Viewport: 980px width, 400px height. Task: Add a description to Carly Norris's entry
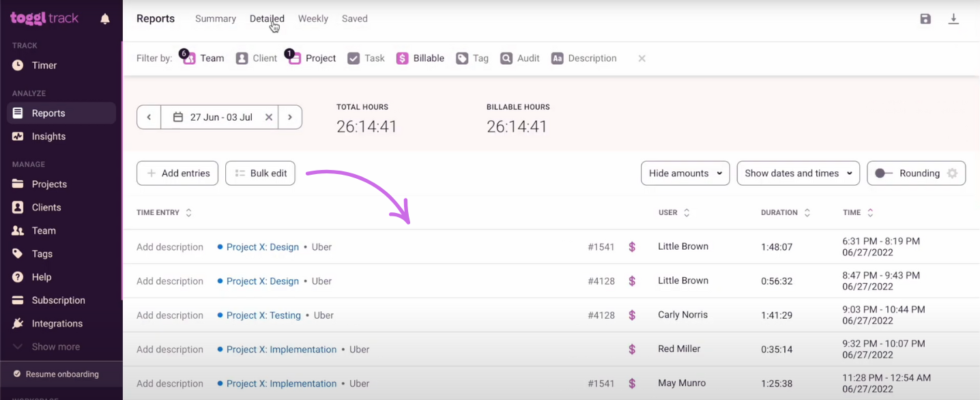(170, 315)
